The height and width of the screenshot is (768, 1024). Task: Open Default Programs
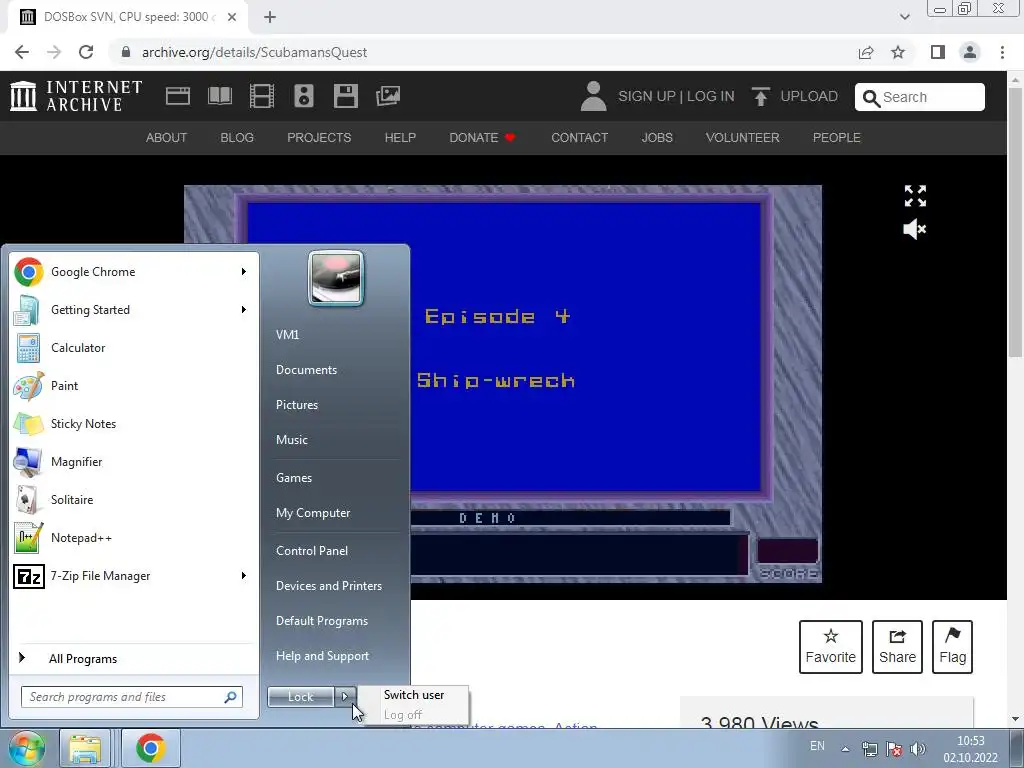pos(322,620)
